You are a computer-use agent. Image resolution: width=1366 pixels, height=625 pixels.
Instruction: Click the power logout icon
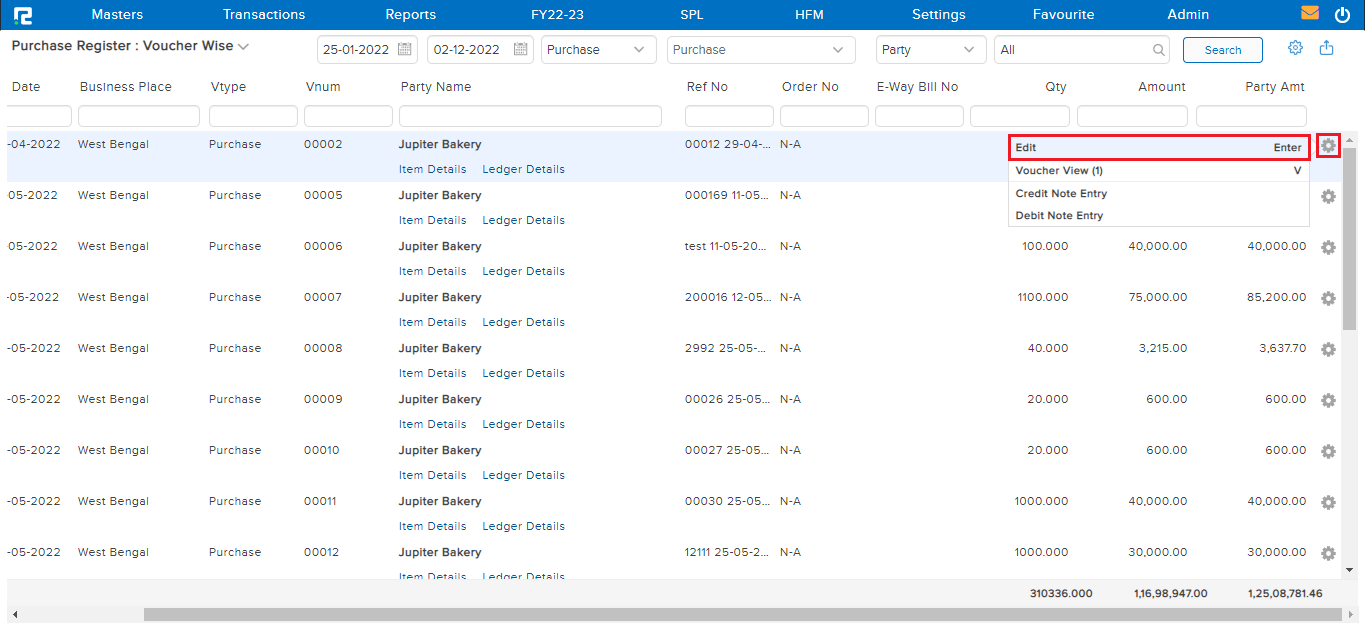(1342, 15)
